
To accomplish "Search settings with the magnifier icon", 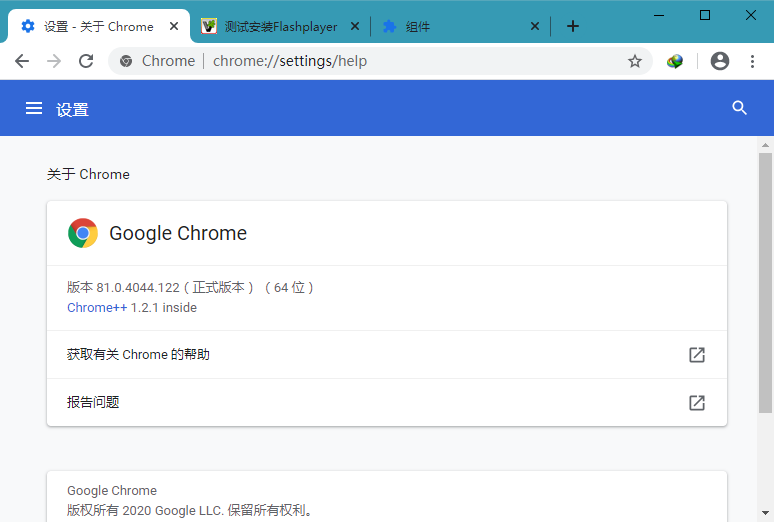I will (x=739, y=108).
